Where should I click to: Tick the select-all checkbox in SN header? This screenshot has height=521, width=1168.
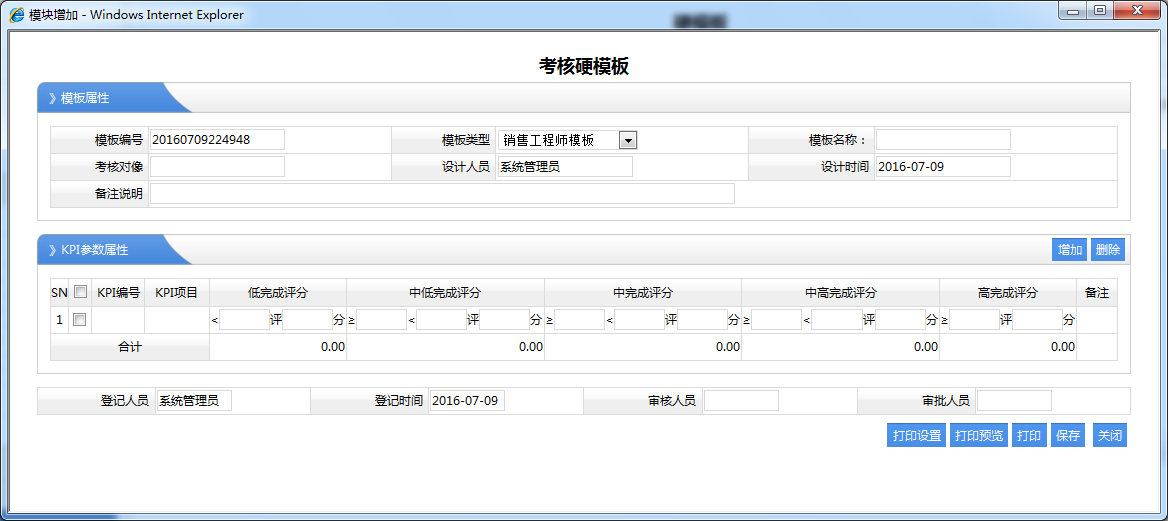pyautogui.click(x=80, y=293)
